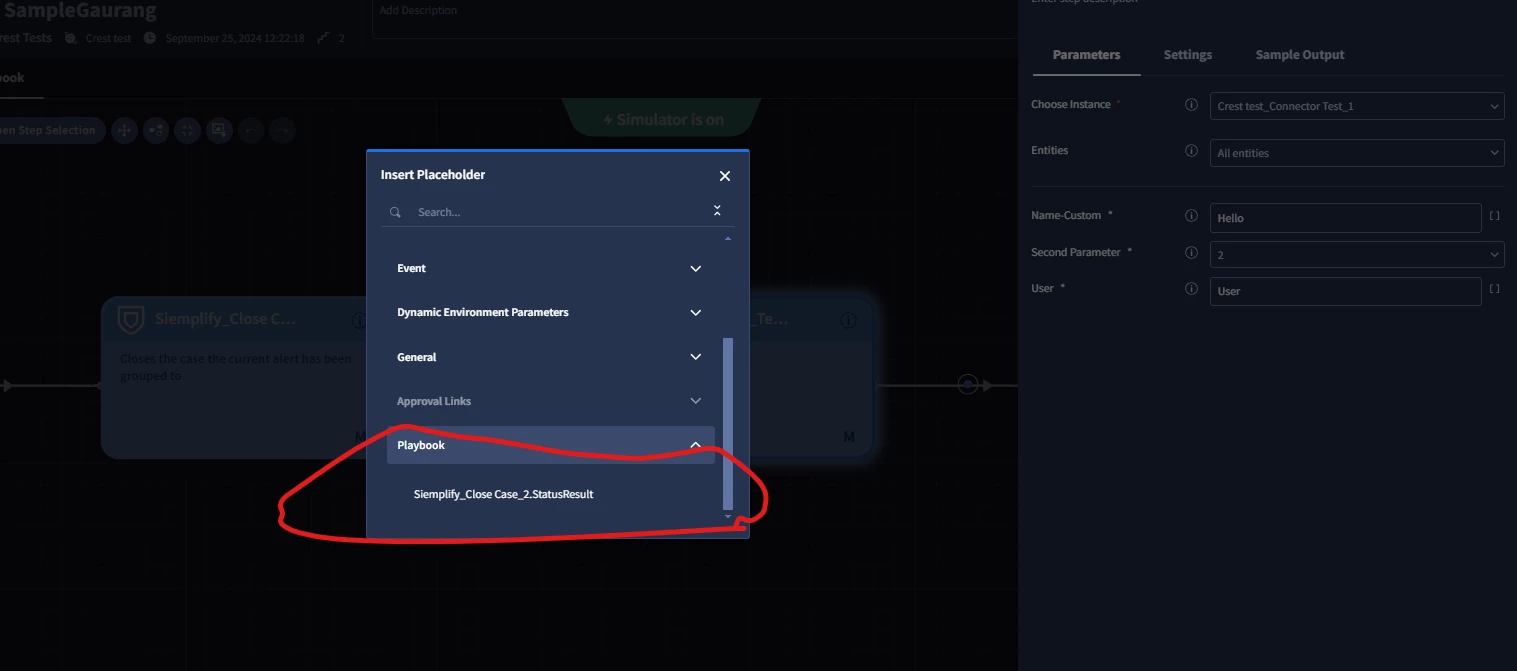Click the User input field
The height and width of the screenshot is (671, 1517).
1345,291
